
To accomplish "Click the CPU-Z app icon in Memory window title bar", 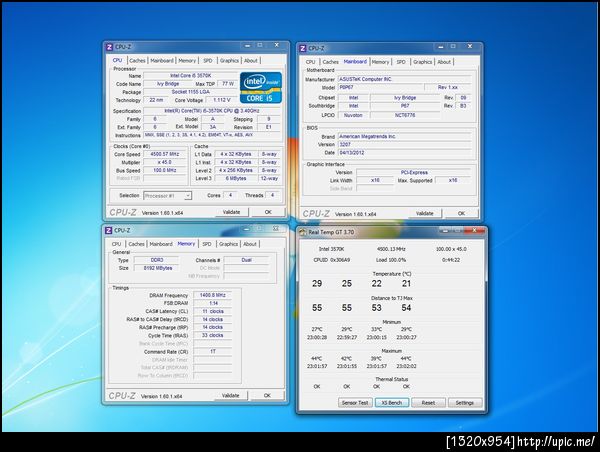I will (108, 230).
